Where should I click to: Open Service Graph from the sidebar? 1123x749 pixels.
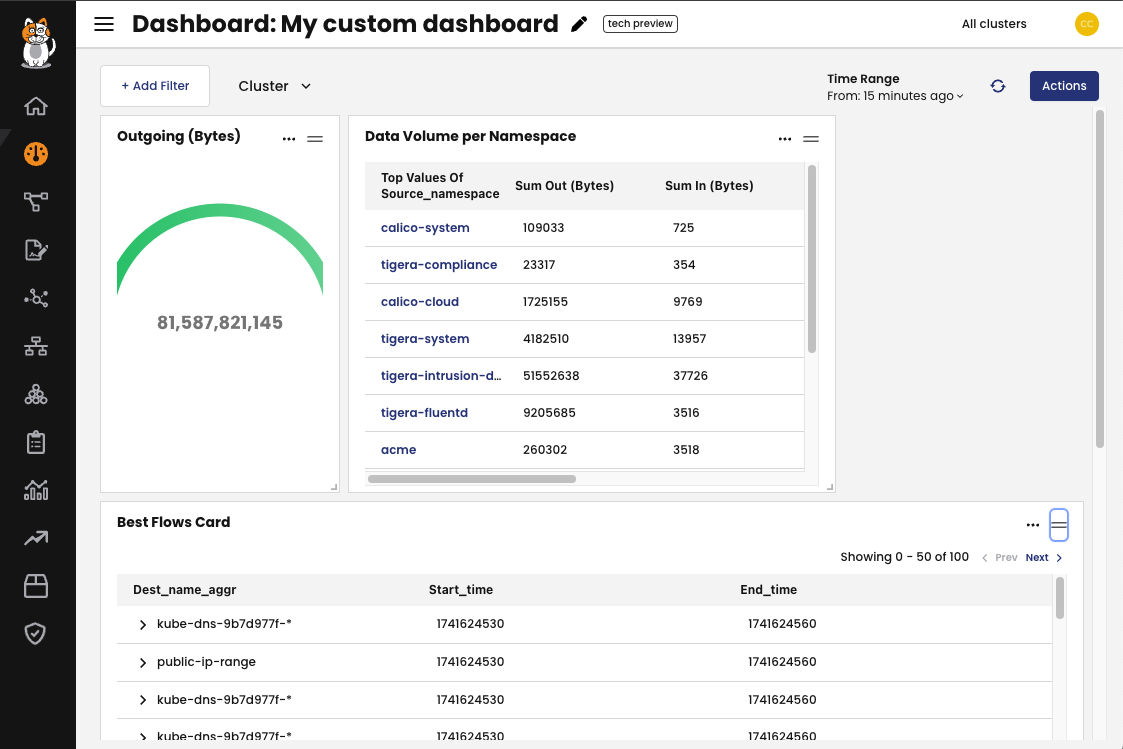(x=36, y=201)
